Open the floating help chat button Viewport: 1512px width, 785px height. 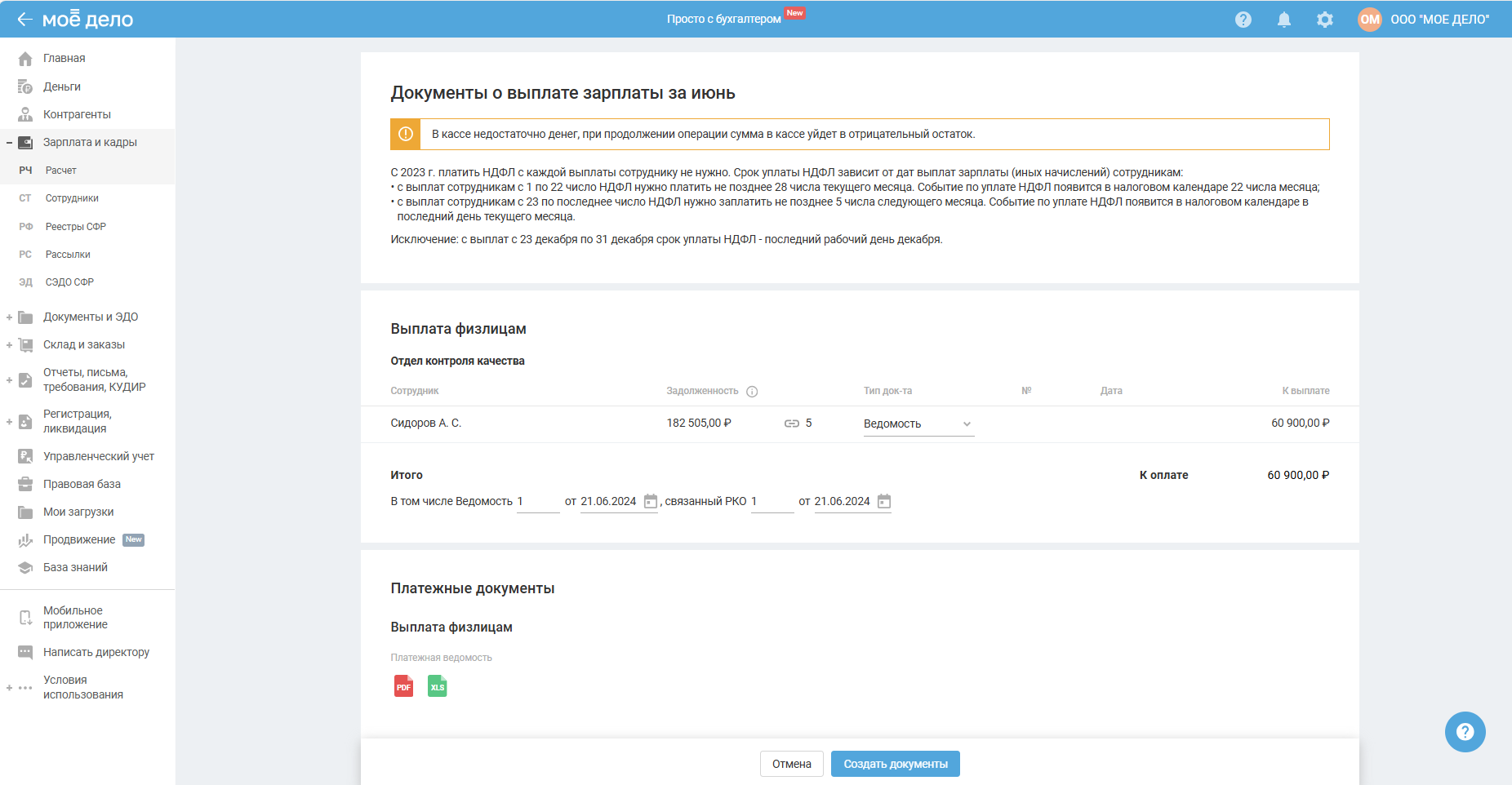tap(1465, 732)
